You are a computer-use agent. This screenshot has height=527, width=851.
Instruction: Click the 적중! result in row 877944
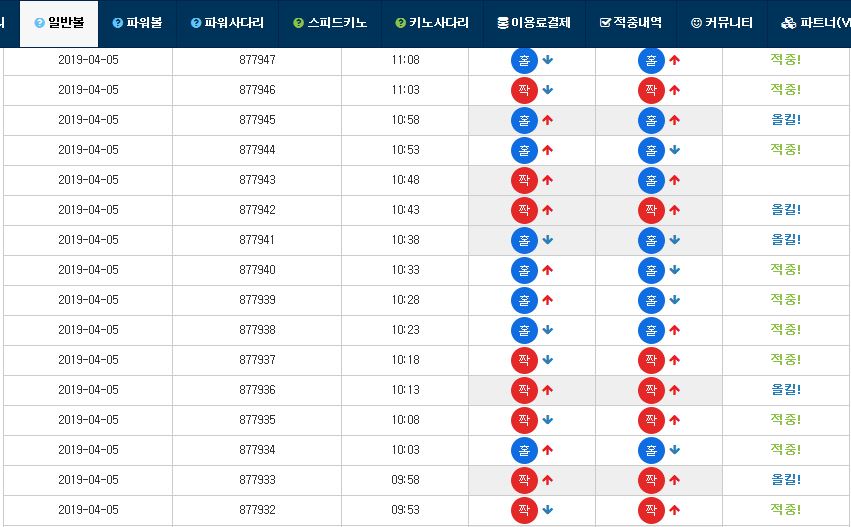coord(786,149)
